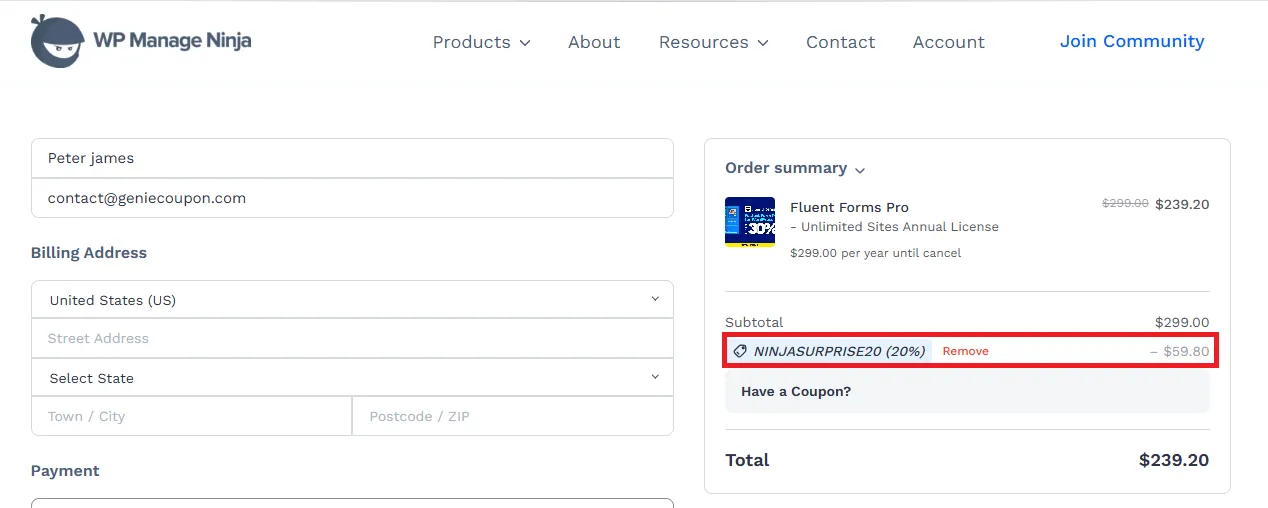Focus the Peter james name field

tap(352, 158)
